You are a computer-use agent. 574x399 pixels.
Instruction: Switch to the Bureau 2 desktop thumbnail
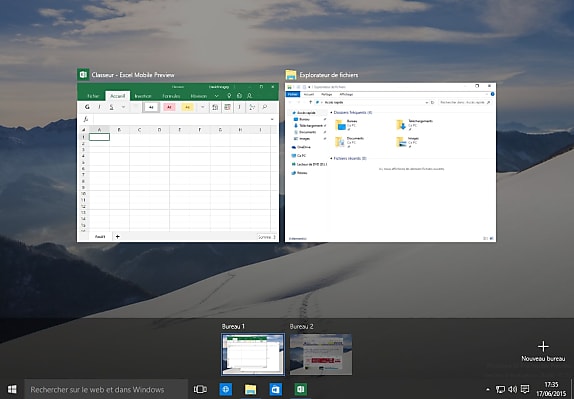321,354
